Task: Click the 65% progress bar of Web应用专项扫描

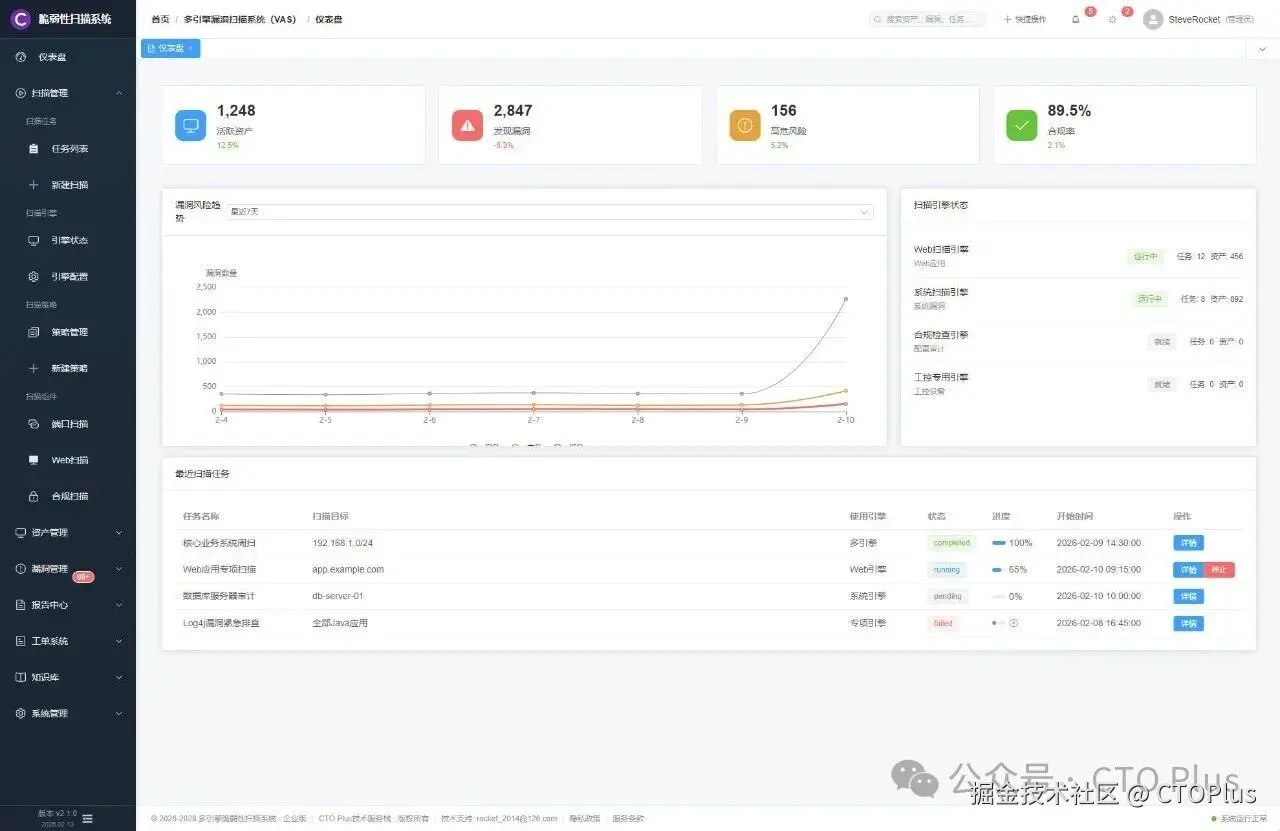Action: (x=999, y=570)
